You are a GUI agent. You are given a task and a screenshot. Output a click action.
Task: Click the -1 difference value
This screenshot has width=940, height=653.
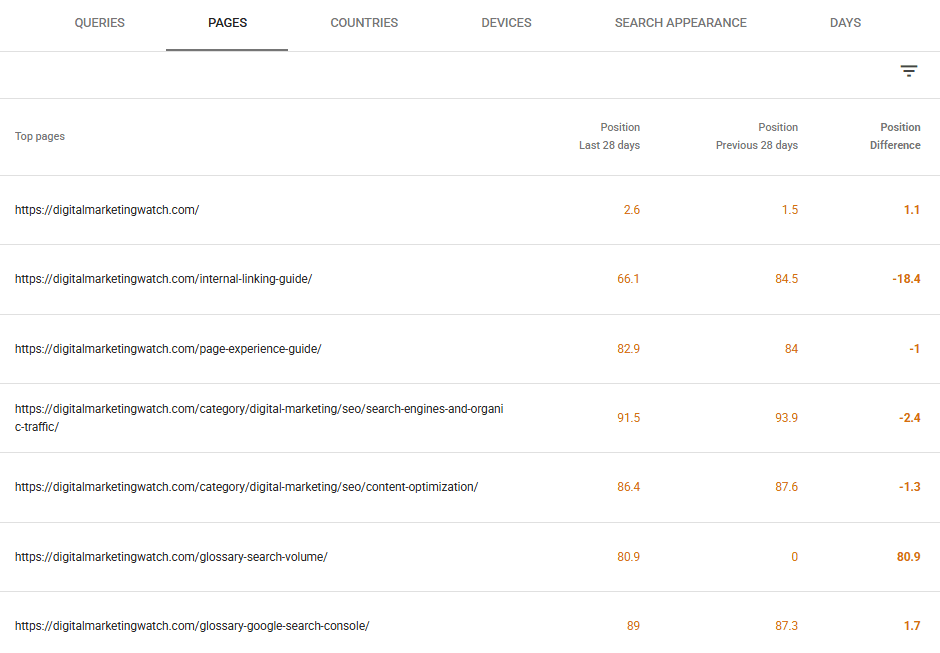coord(914,349)
